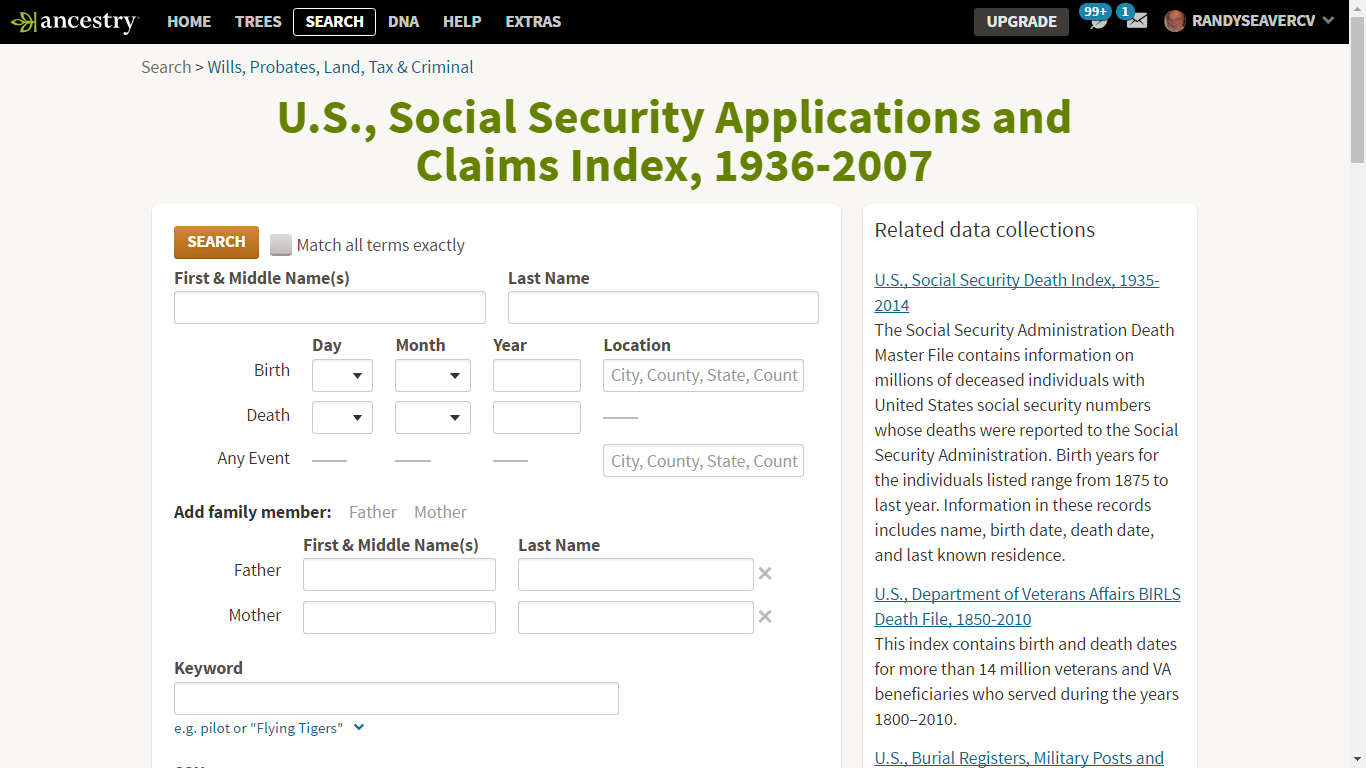This screenshot has height=768, width=1366.
Task: Open Wills, Probates, Land, Tax & Criminal breadcrumb
Action: tap(340, 67)
